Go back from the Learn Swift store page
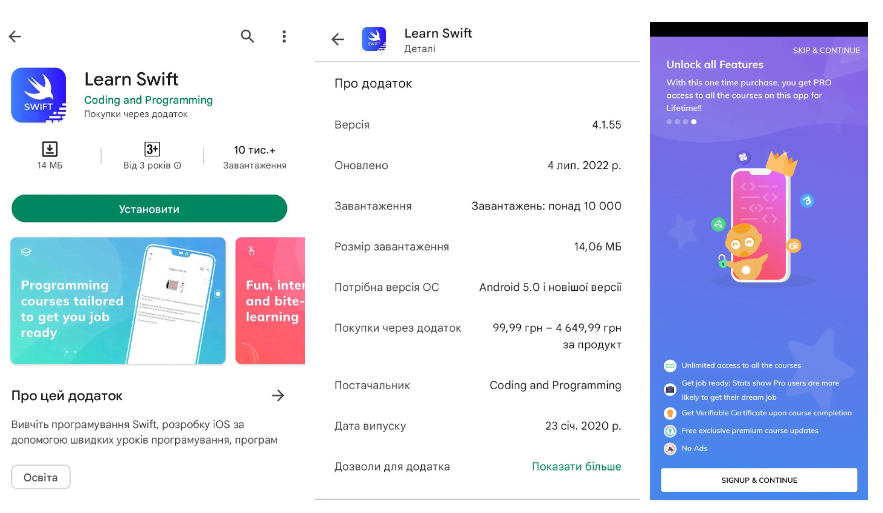Image resolution: width=883 pixels, height=513 pixels. click(15, 37)
